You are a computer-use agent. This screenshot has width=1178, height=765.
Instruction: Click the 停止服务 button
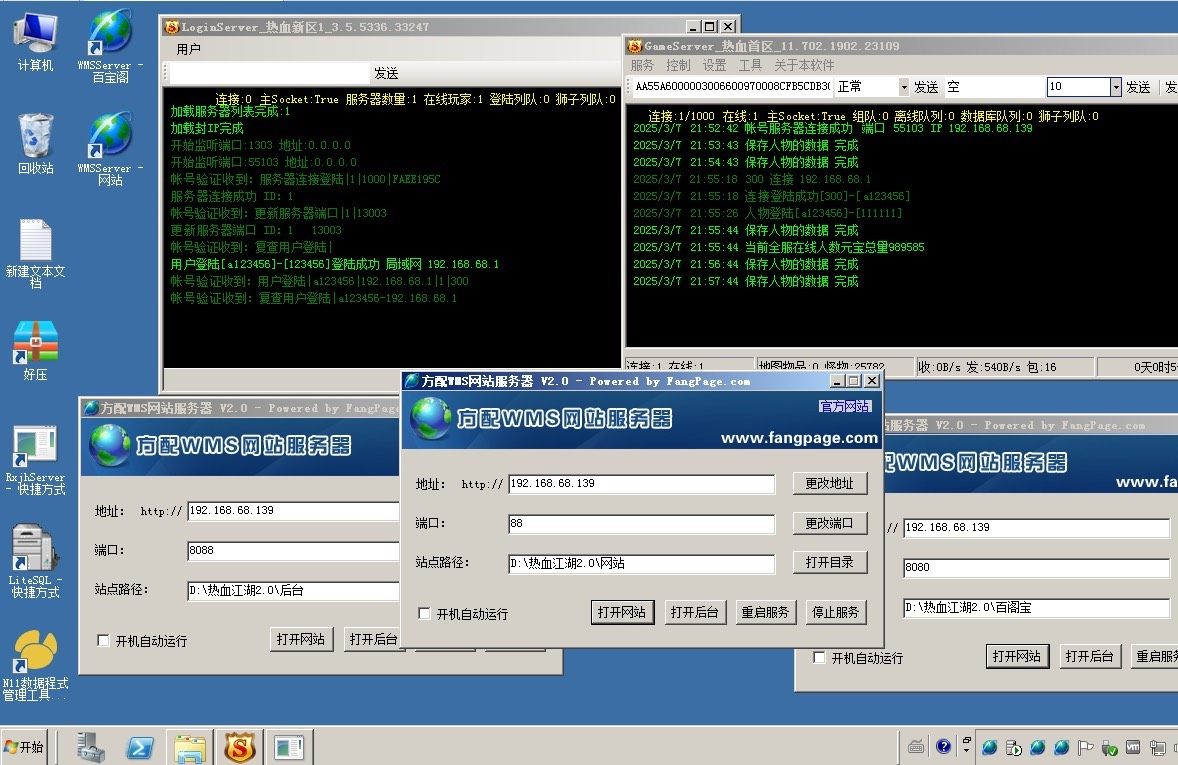836,612
